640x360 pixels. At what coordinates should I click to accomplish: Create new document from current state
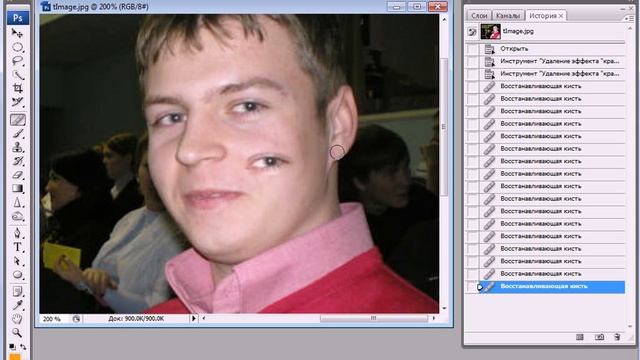[580, 337]
